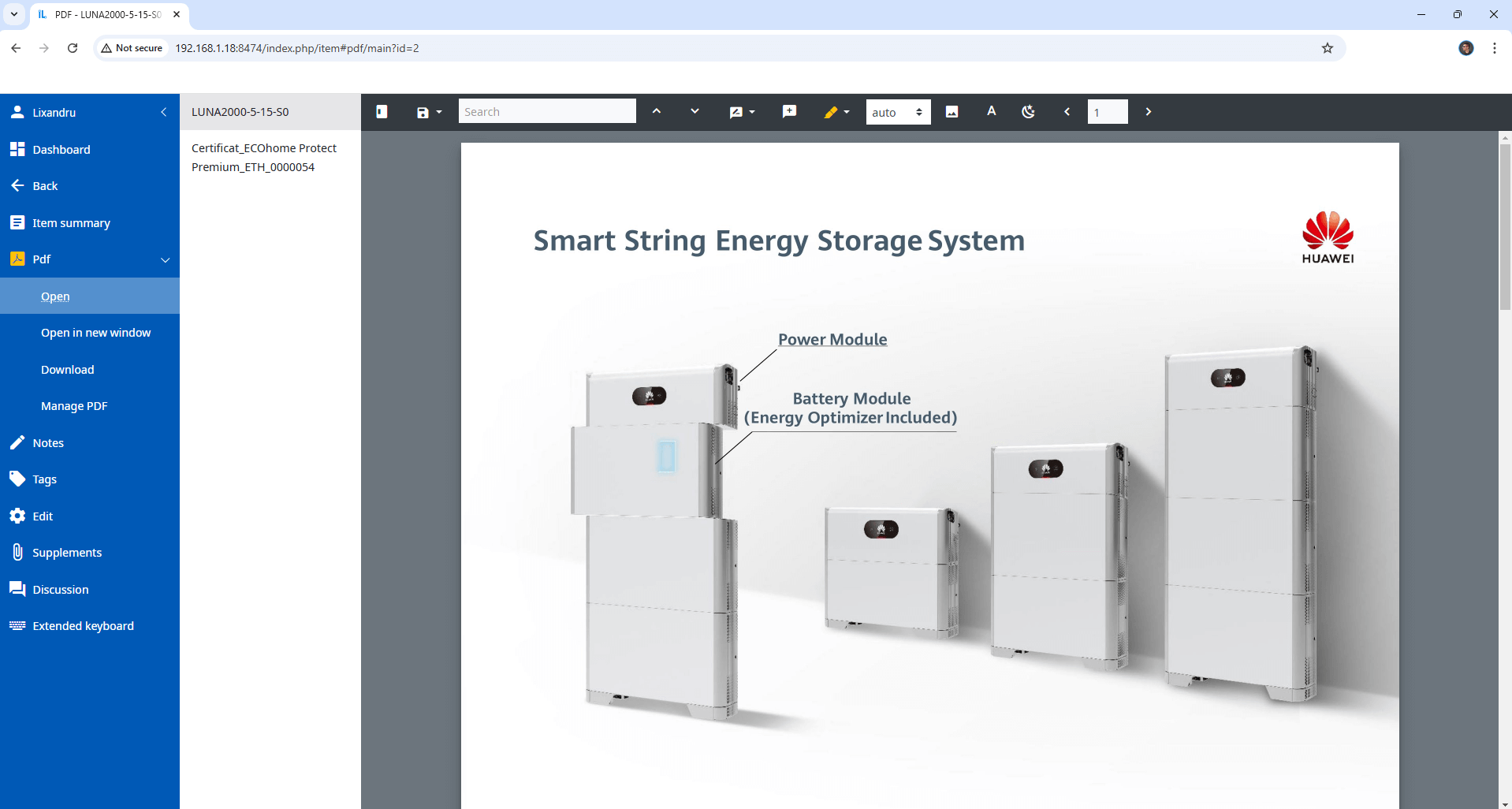The width and height of the screenshot is (1512, 809).
Task: Click the Extended keyboard icon
Action: point(17,625)
